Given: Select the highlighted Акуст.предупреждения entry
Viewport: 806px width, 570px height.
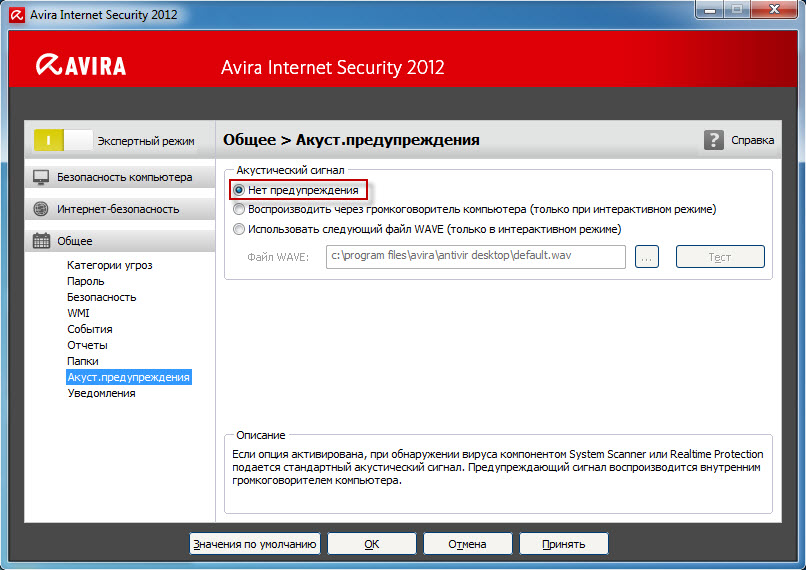Looking at the screenshot, I should (129, 377).
